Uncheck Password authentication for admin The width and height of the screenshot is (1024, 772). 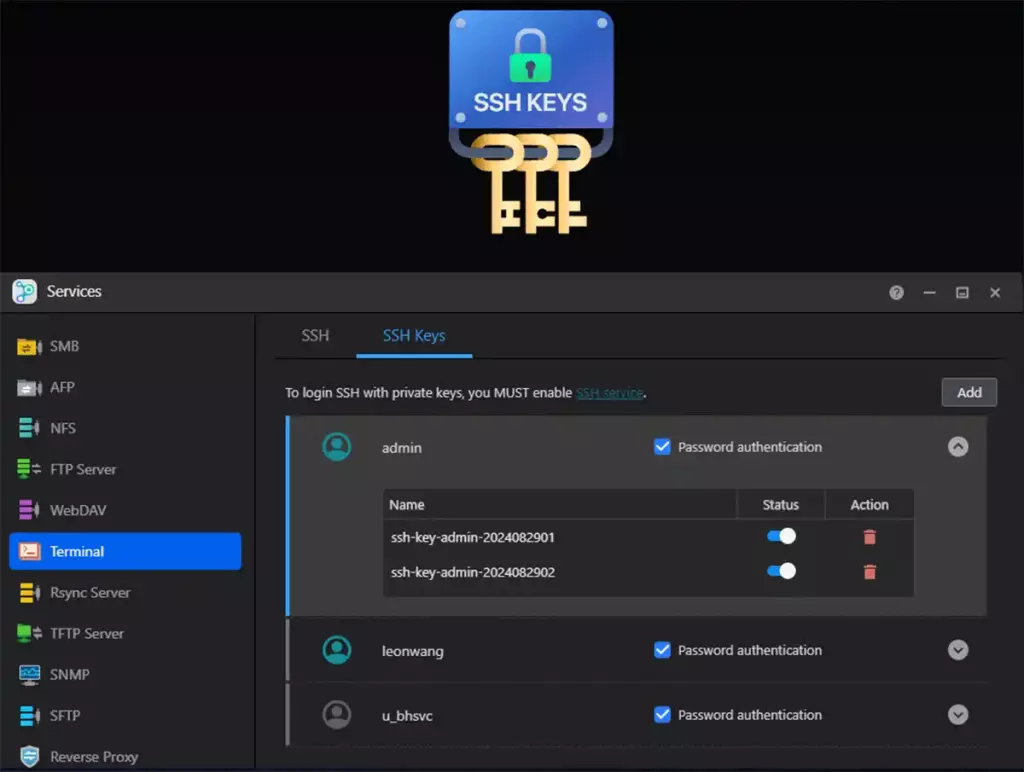click(662, 447)
